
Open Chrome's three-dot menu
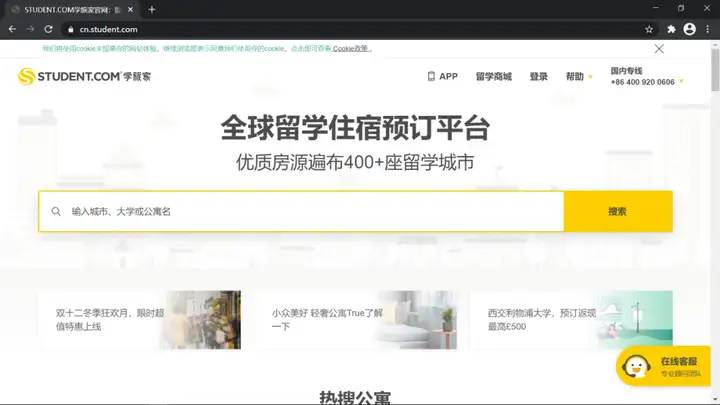point(708,29)
